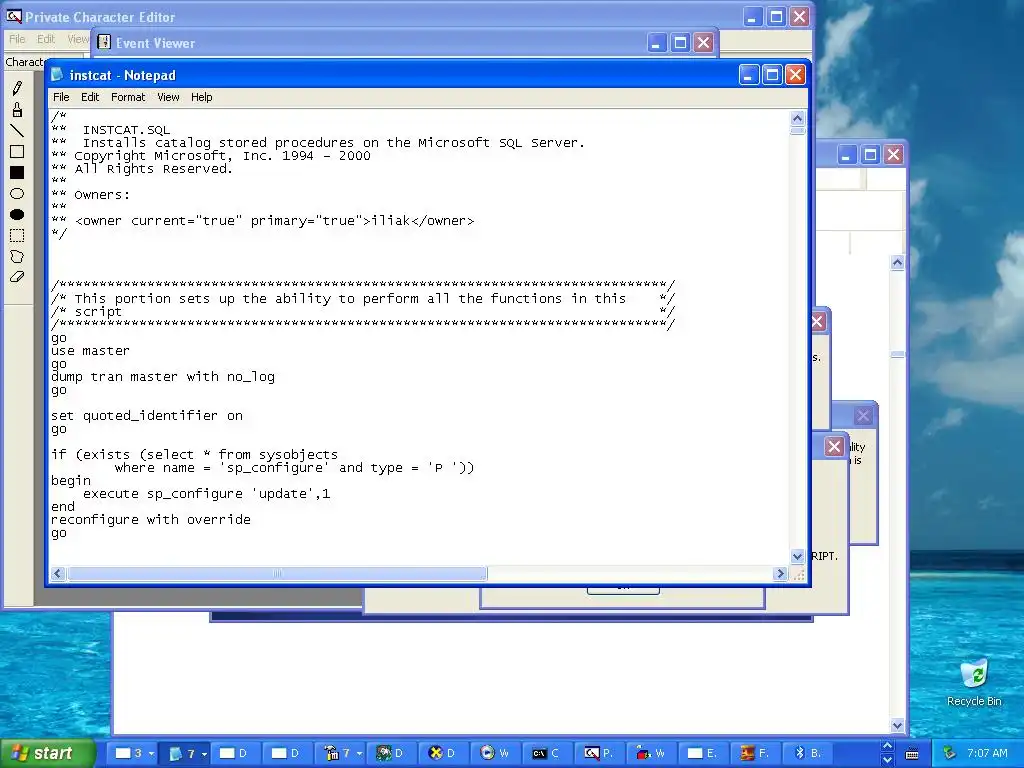Click the first 'D' taskbar button
Viewport: 1024px width, 768px height.
(x=236, y=753)
